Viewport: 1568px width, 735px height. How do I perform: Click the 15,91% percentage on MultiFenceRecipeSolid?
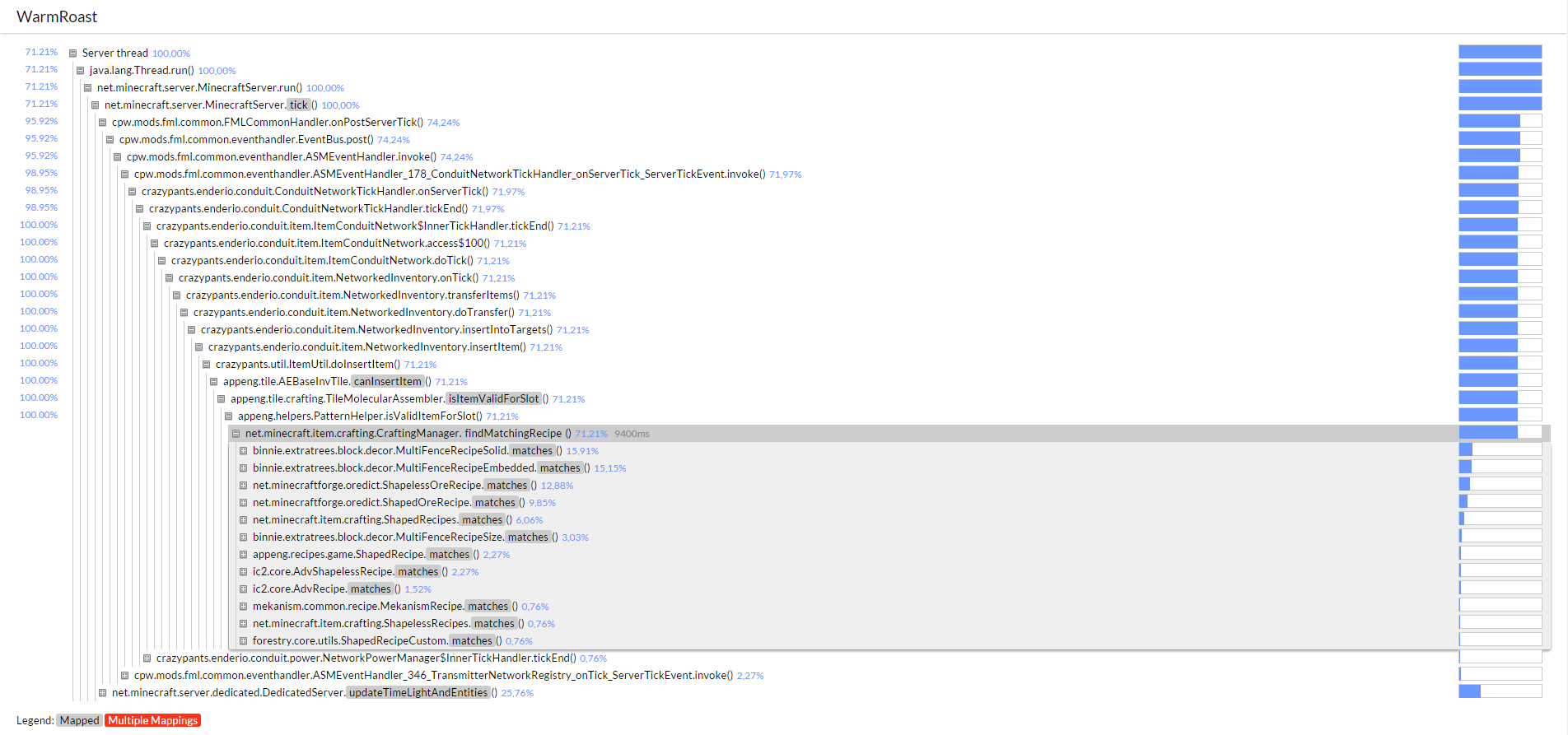pyautogui.click(x=582, y=451)
